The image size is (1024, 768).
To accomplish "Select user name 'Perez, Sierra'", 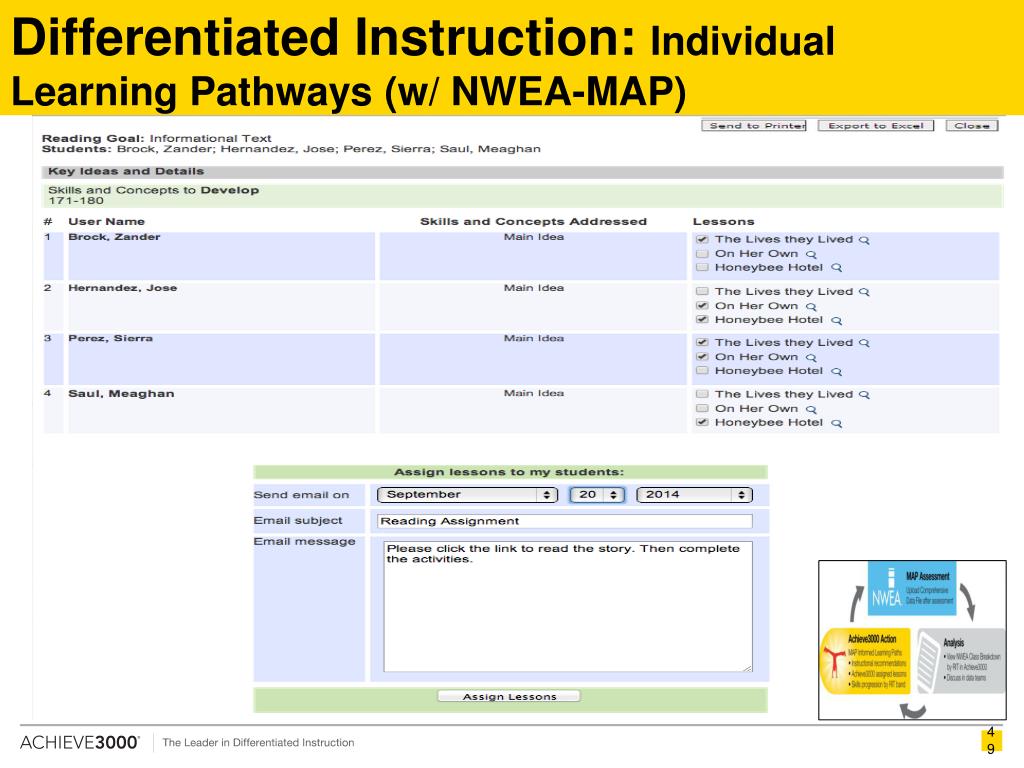I will [110, 338].
